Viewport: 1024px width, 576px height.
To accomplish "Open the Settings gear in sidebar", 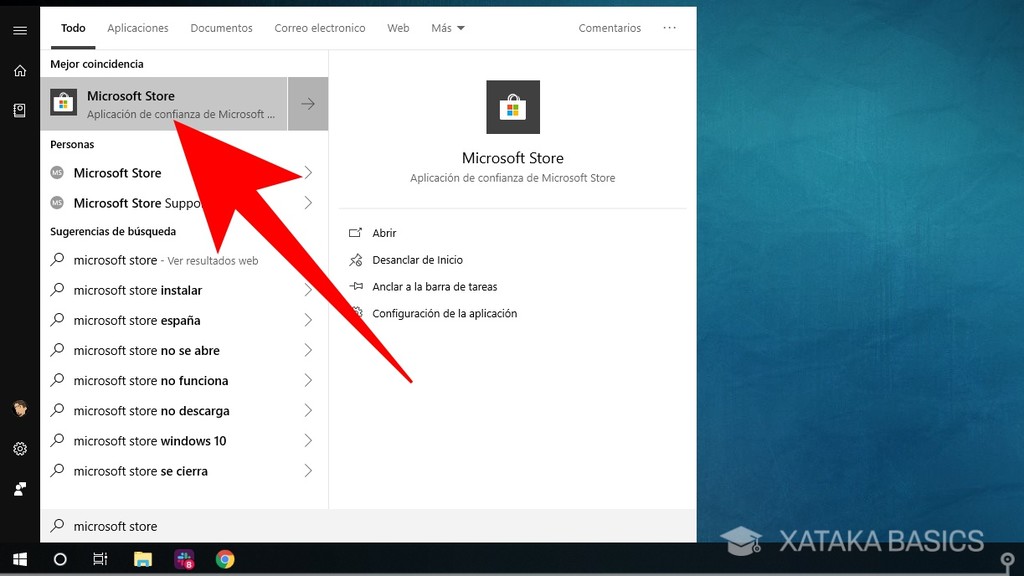I will [x=20, y=449].
